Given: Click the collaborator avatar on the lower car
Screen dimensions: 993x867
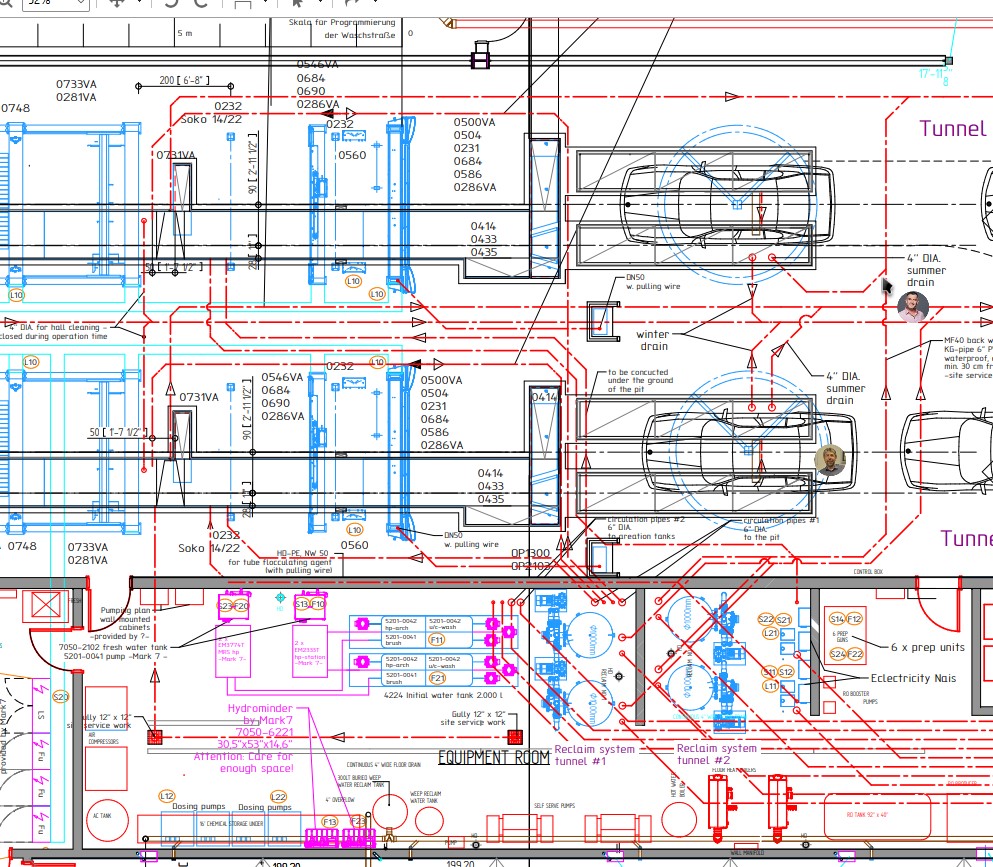Looking at the screenshot, I should 830,460.
